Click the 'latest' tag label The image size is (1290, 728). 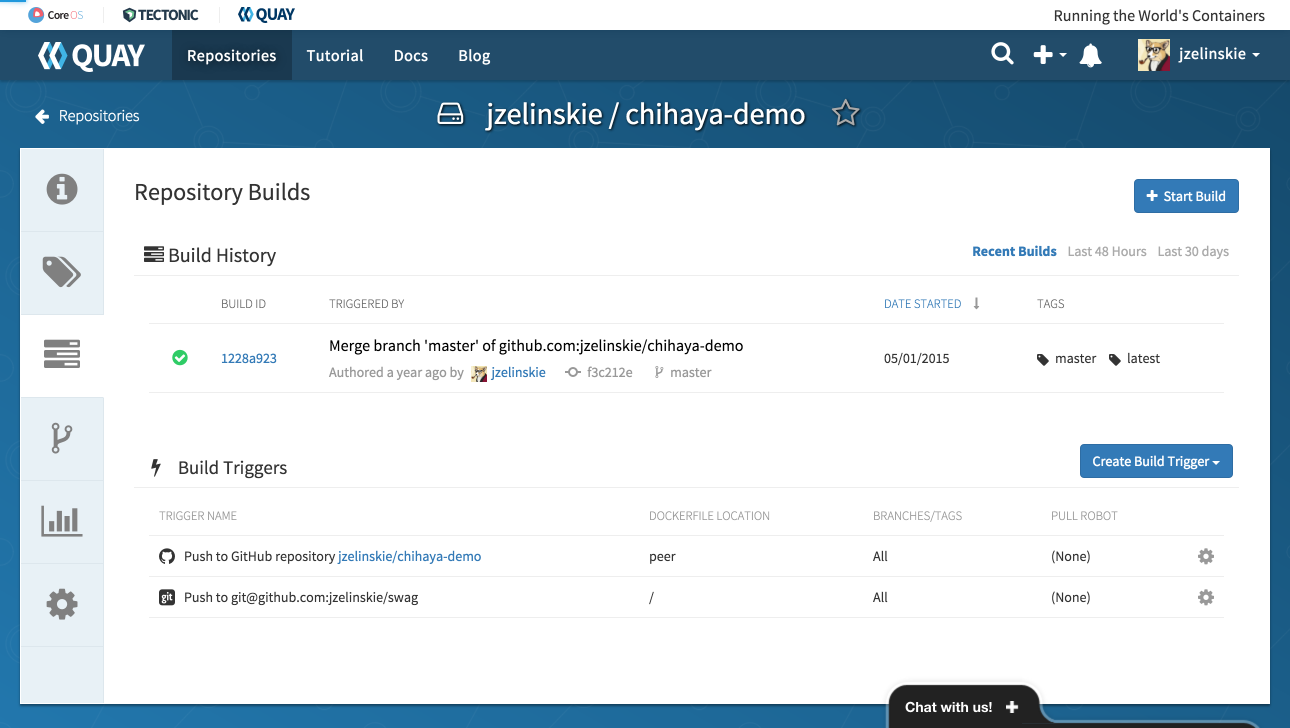tap(1143, 358)
